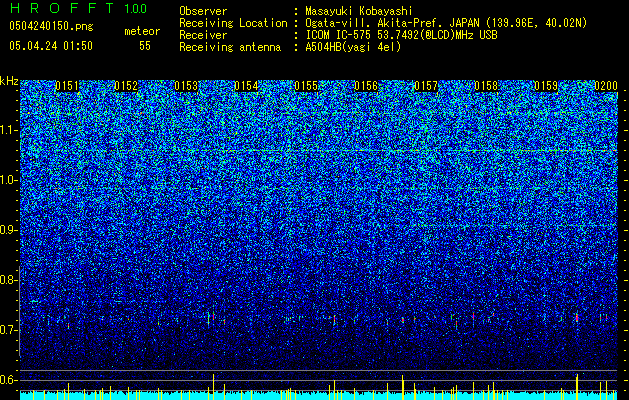The image size is (629, 400).
Task: Click the 0.7 frequency axis label
Action: click(9, 330)
